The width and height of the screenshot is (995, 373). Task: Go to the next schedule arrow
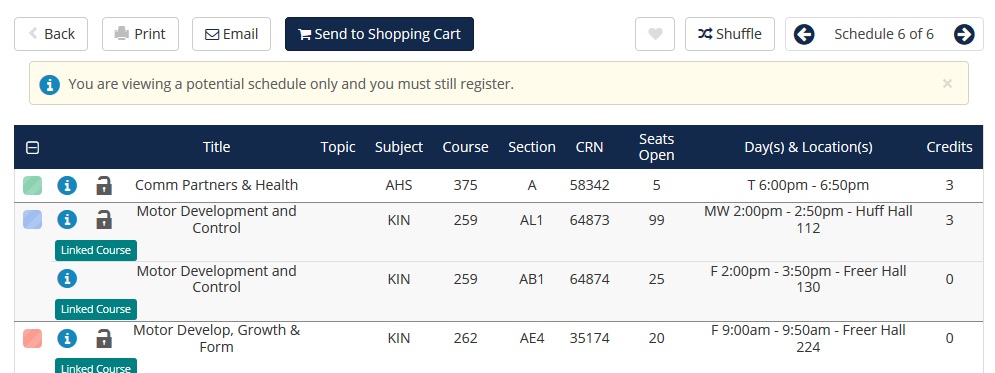(964, 34)
